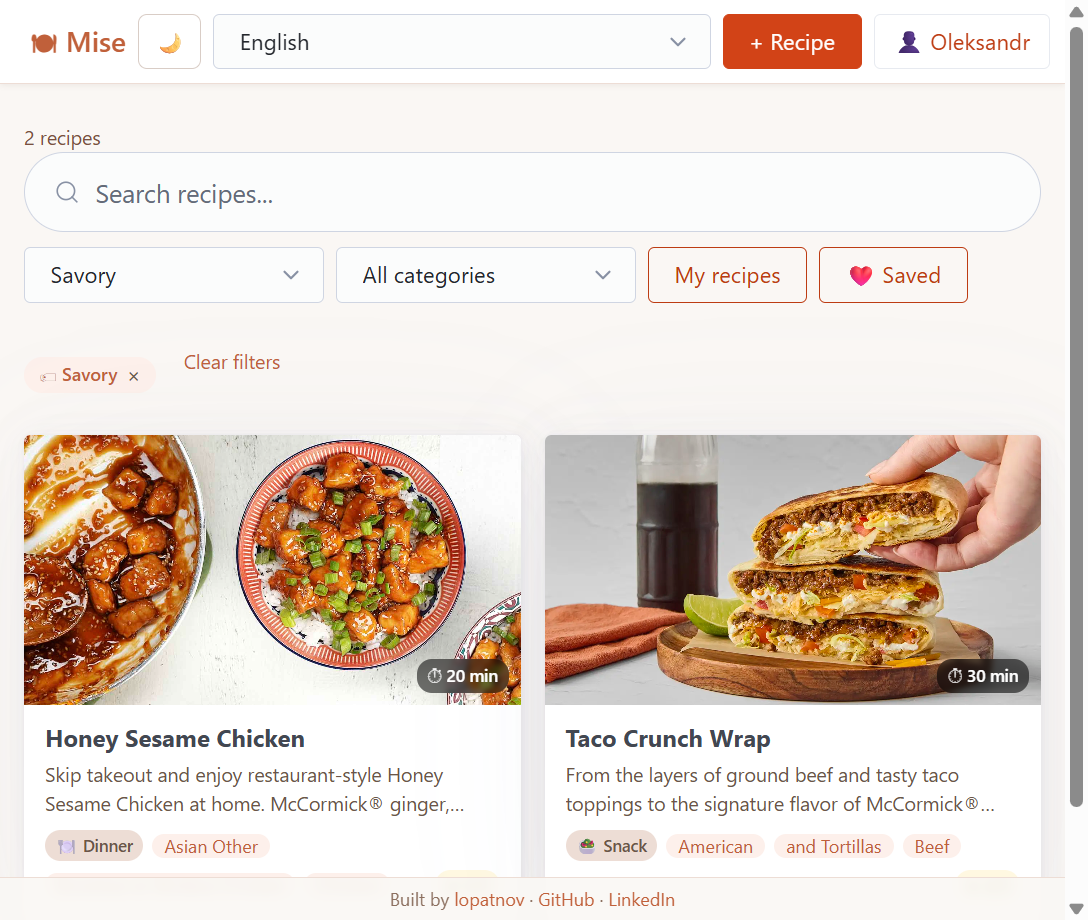Expand the Savory tag dropdown

coord(173,275)
